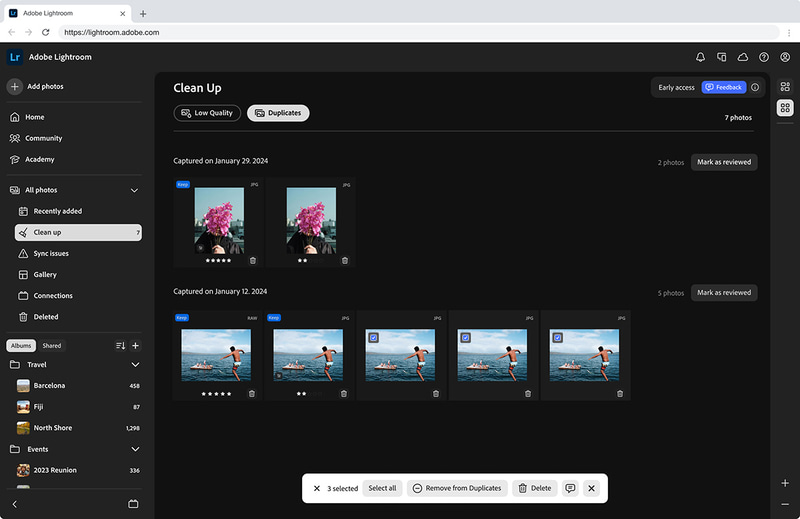Viewport: 800px width, 519px height.
Task: Click the add album plus icon
Action: (x=135, y=345)
